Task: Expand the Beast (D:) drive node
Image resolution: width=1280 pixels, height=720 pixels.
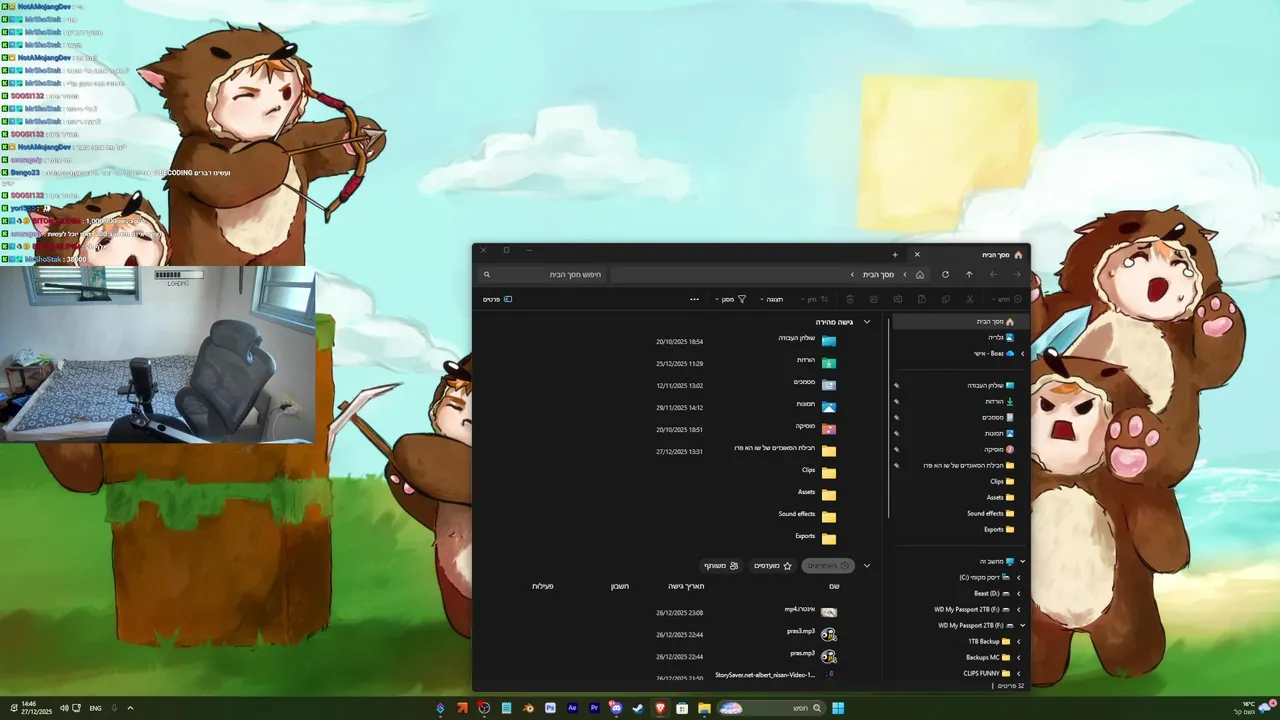Action: click(x=1018, y=593)
